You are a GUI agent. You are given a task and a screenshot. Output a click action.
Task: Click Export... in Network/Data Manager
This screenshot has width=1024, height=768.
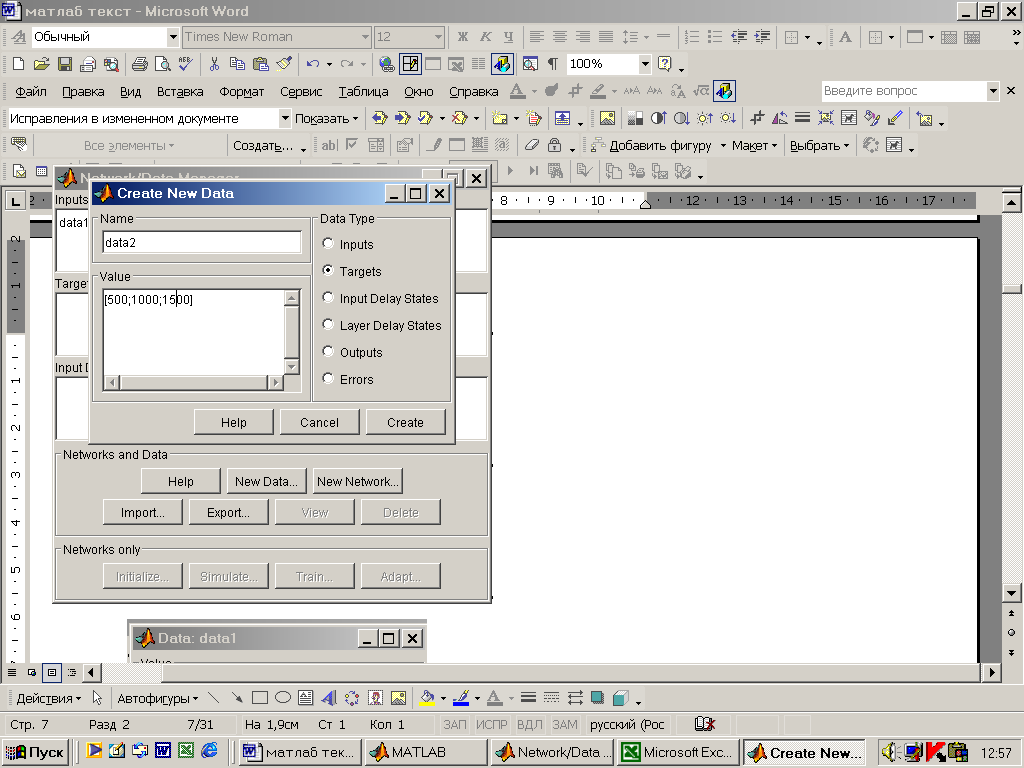[229, 513]
